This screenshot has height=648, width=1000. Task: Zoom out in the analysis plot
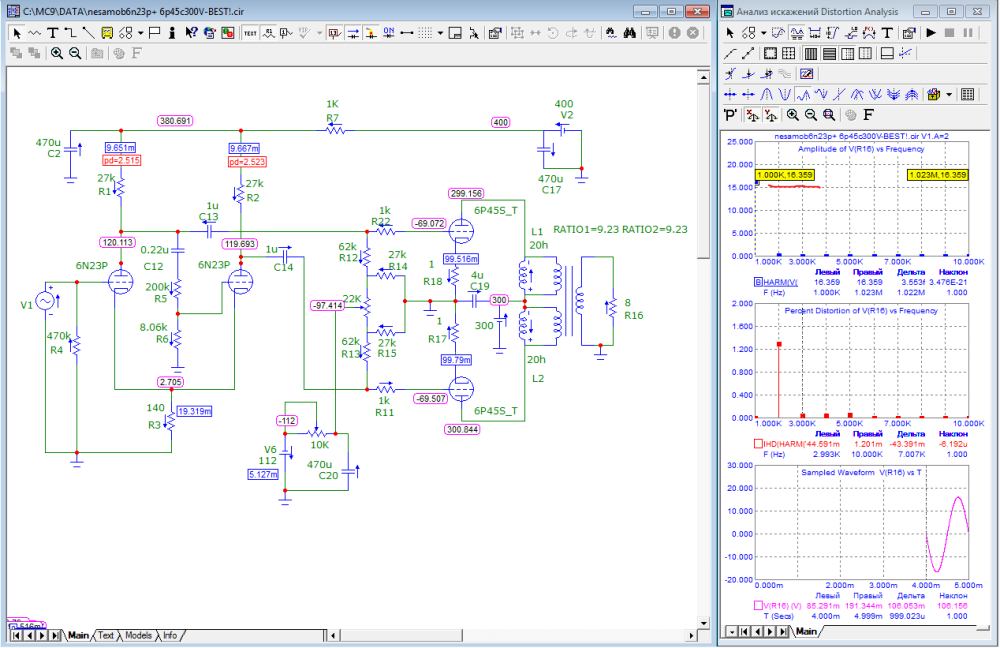click(x=810, y=115)
